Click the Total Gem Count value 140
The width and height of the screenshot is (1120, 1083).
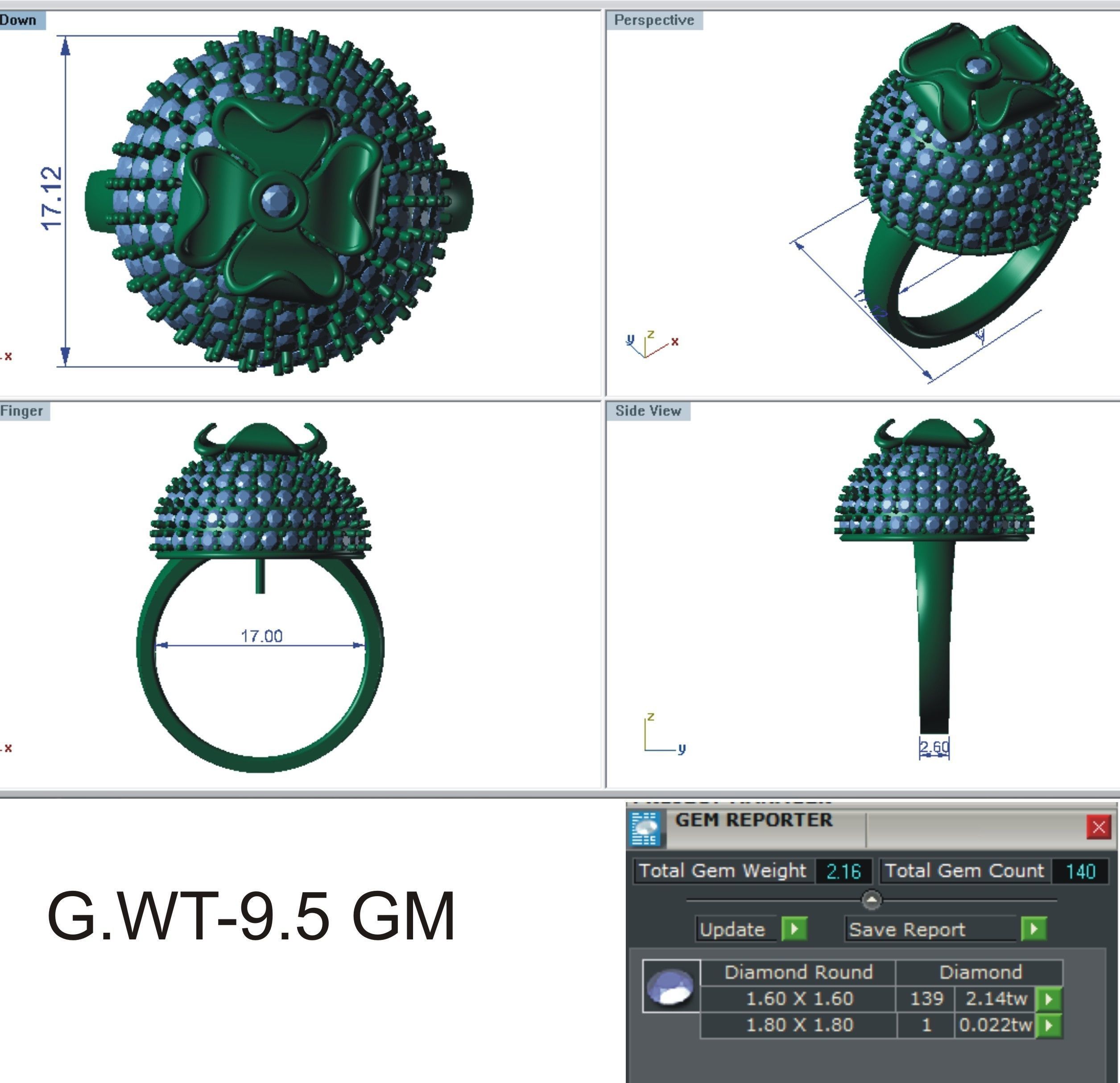(x=1080, y=871)
